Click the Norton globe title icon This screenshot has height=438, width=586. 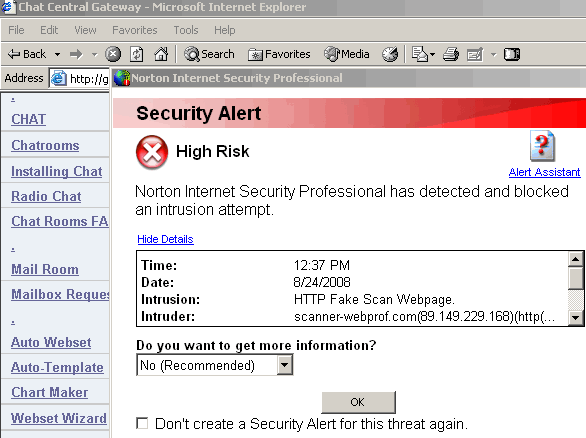(122, 78)
